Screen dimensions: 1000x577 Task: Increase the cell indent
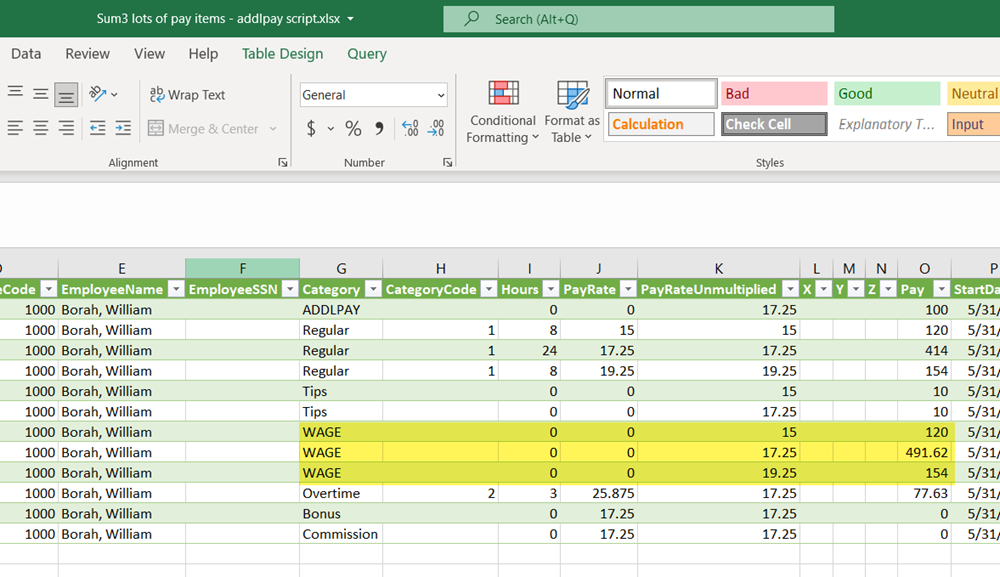pyautogui.click(x=123, y=128)
